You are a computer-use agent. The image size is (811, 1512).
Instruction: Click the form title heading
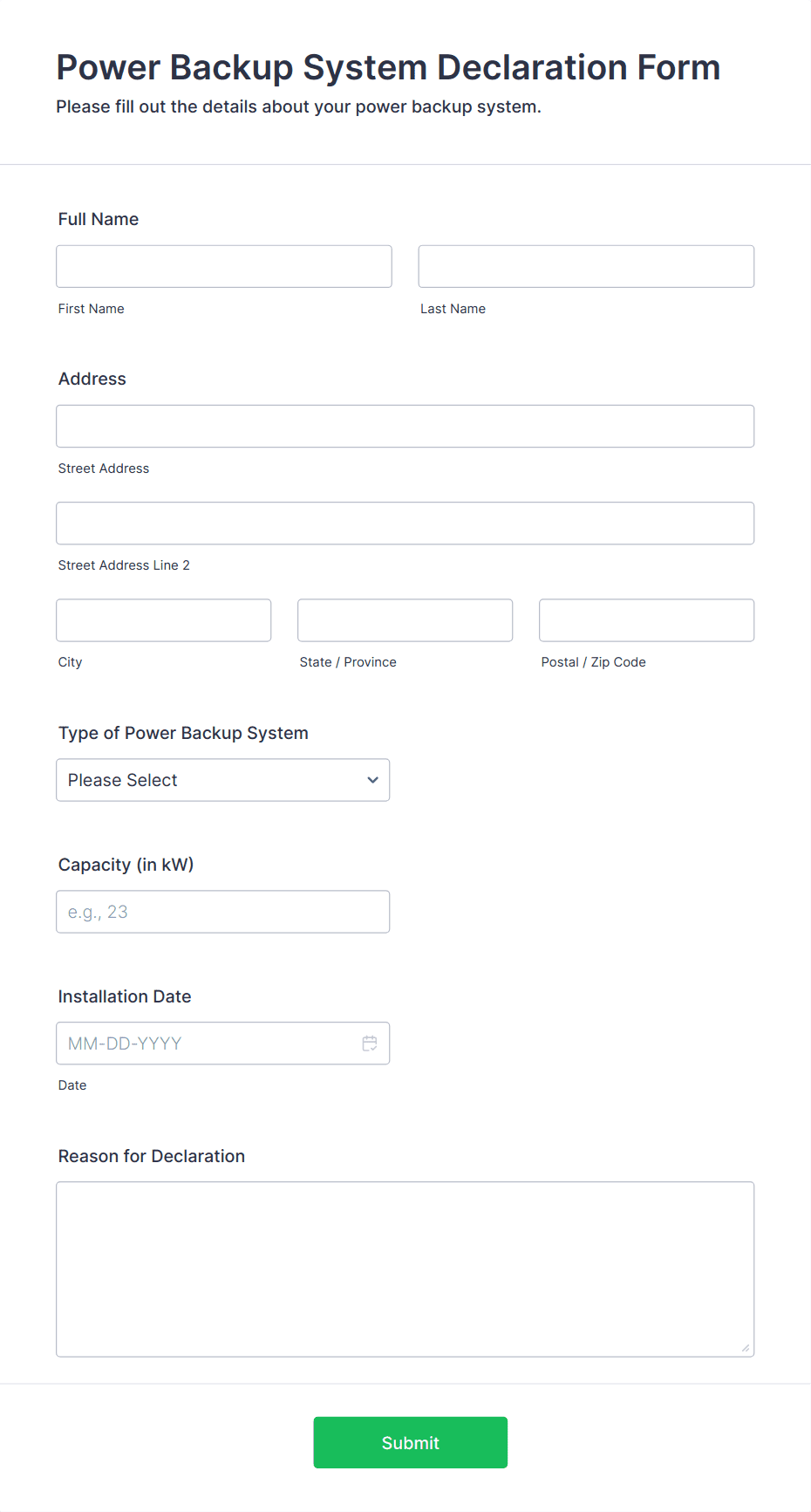[388, 67]
